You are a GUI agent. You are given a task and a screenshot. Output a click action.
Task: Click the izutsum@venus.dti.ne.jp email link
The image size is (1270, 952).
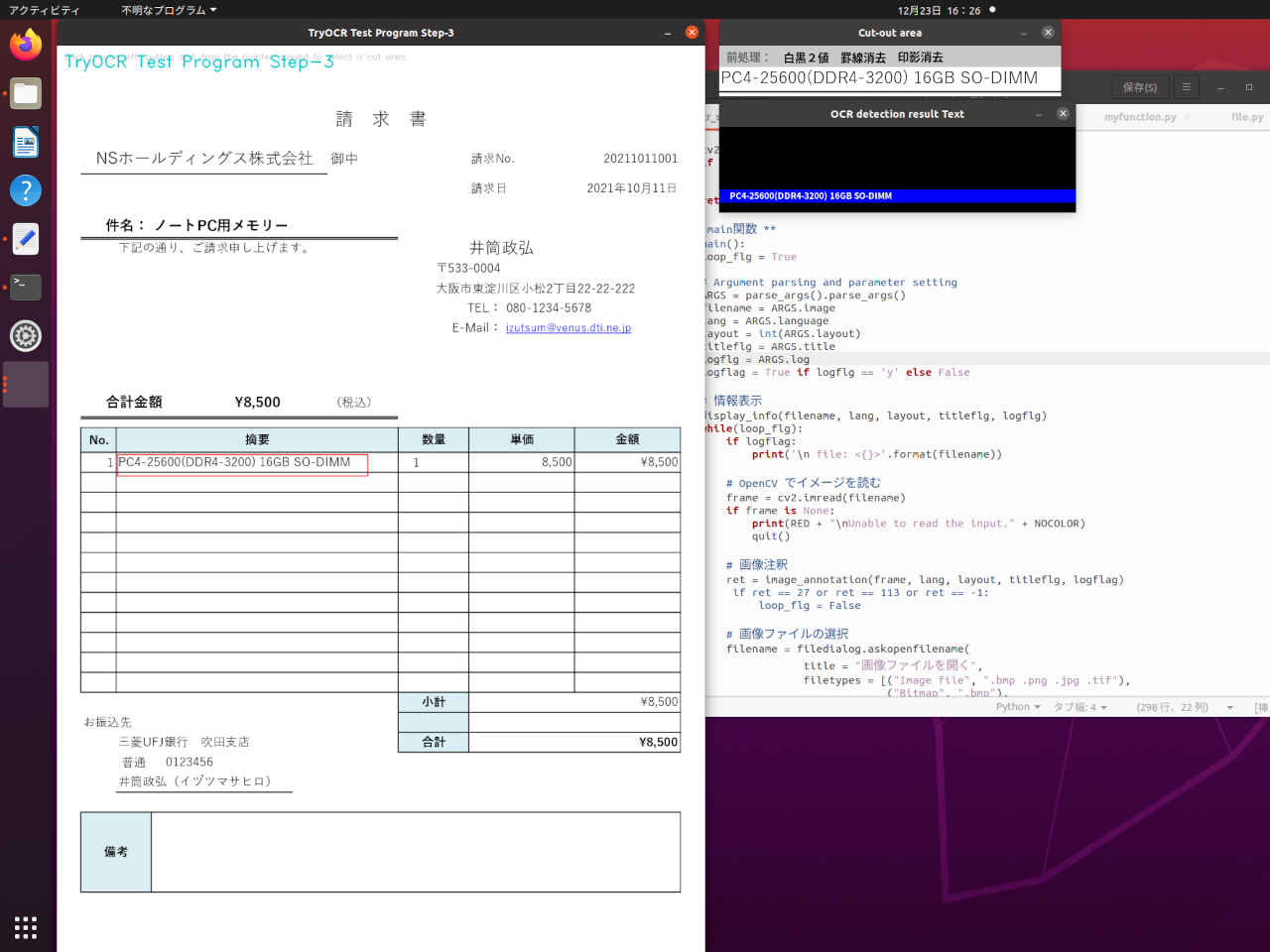(x=569, y=328)
